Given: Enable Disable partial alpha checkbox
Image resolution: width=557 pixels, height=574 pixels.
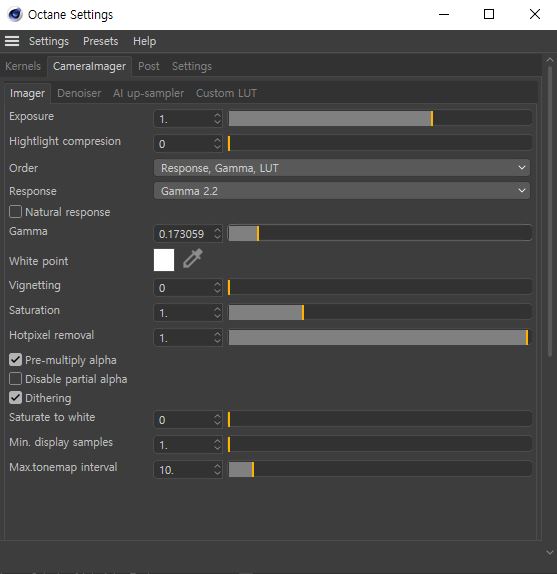Looking at the screenshot, I should [15, 379].
